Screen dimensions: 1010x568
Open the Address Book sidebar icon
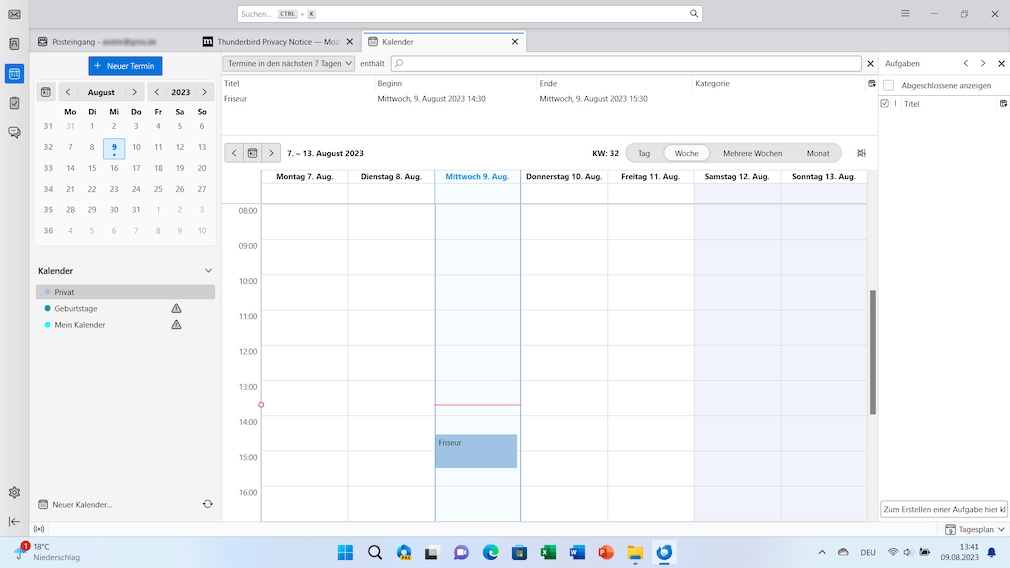tap(14, 44)
